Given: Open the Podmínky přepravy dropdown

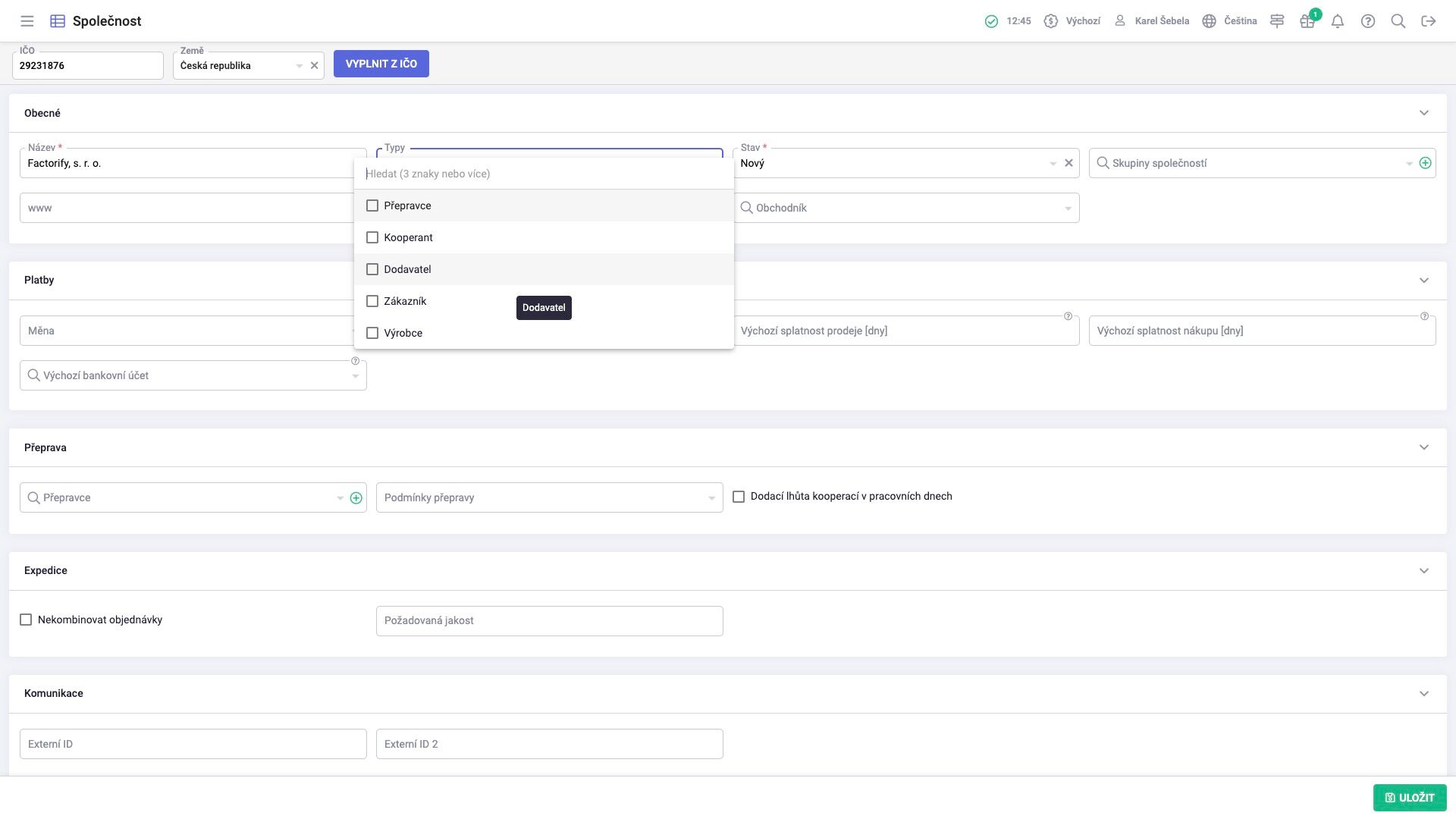Looking at the screenshot, I should tap(549, 497).
